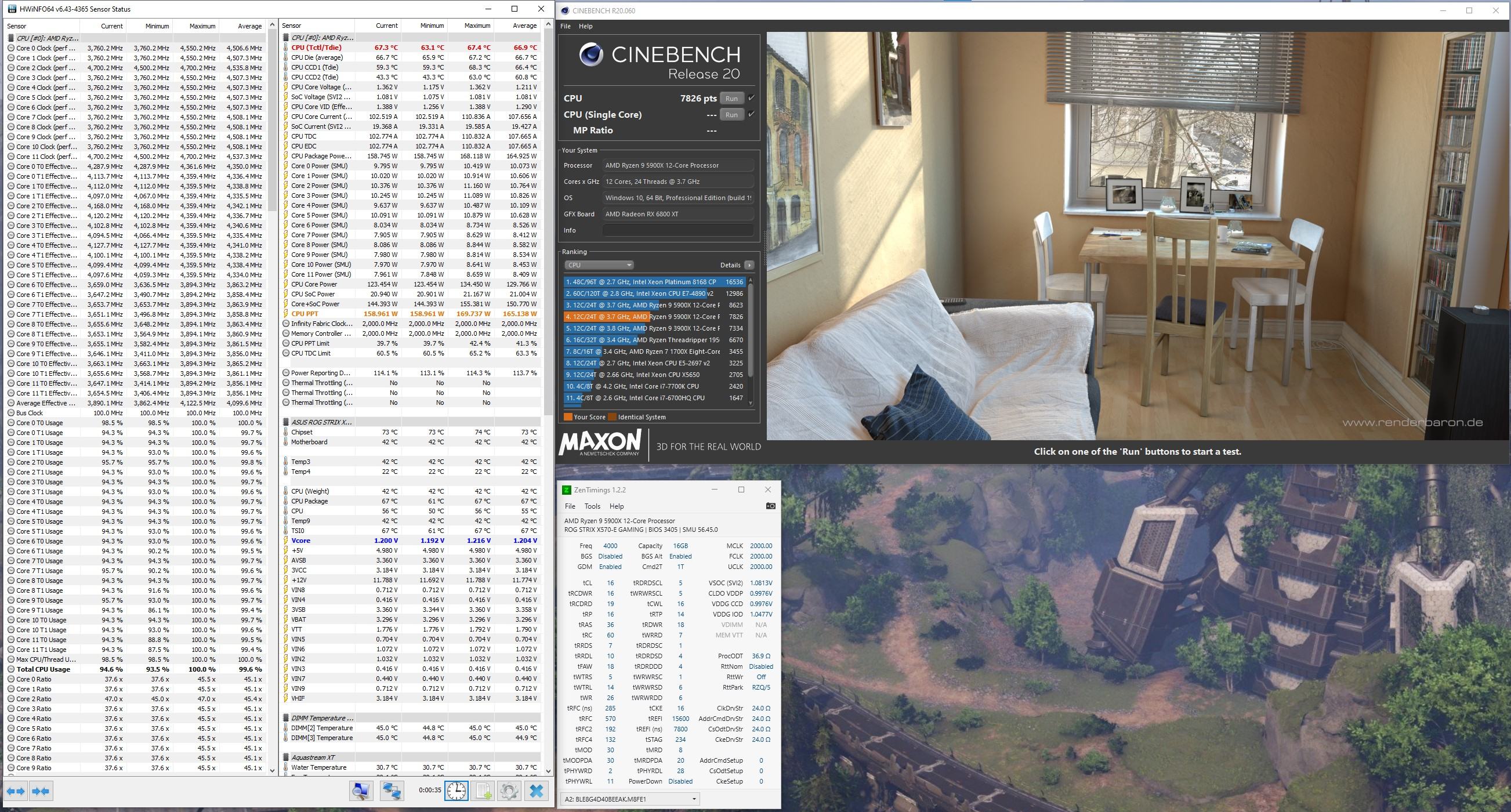The height and width of the screenshot is (812, 1511).
Task: Open the A2 memory module dropdown in ZenTimings
Action: (630, 799)
